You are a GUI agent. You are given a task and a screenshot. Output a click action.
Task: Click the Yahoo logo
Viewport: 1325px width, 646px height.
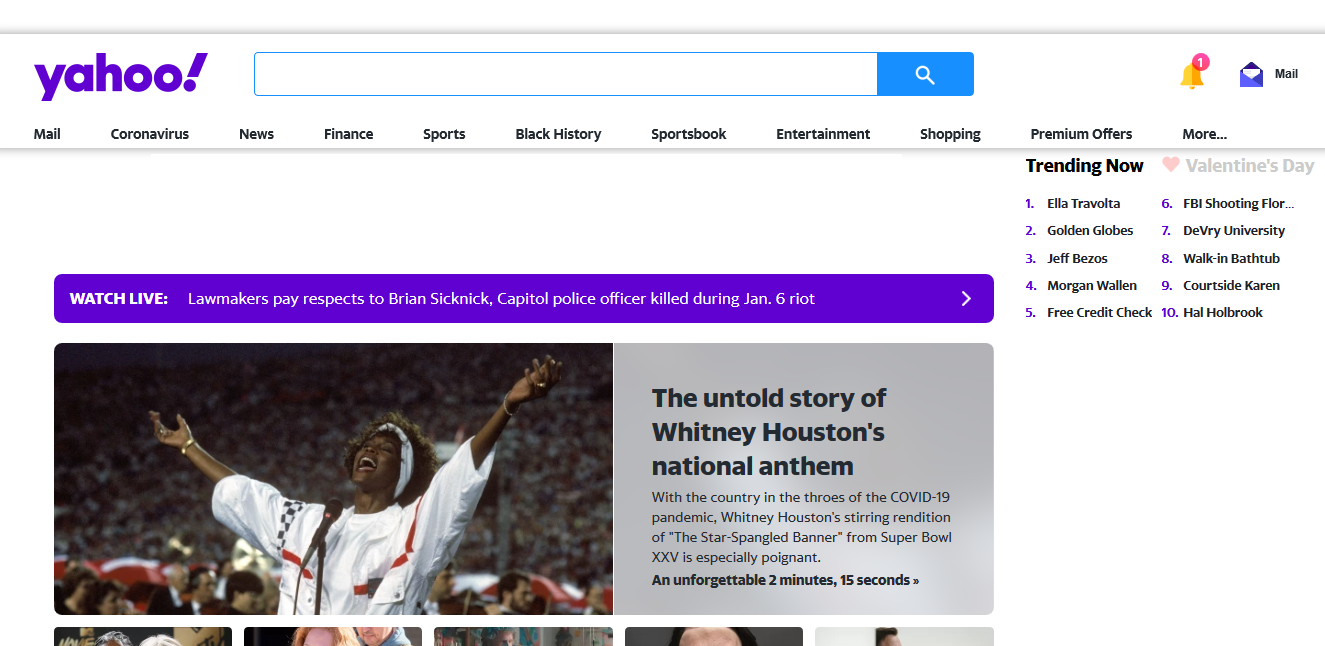click(121, 76)
